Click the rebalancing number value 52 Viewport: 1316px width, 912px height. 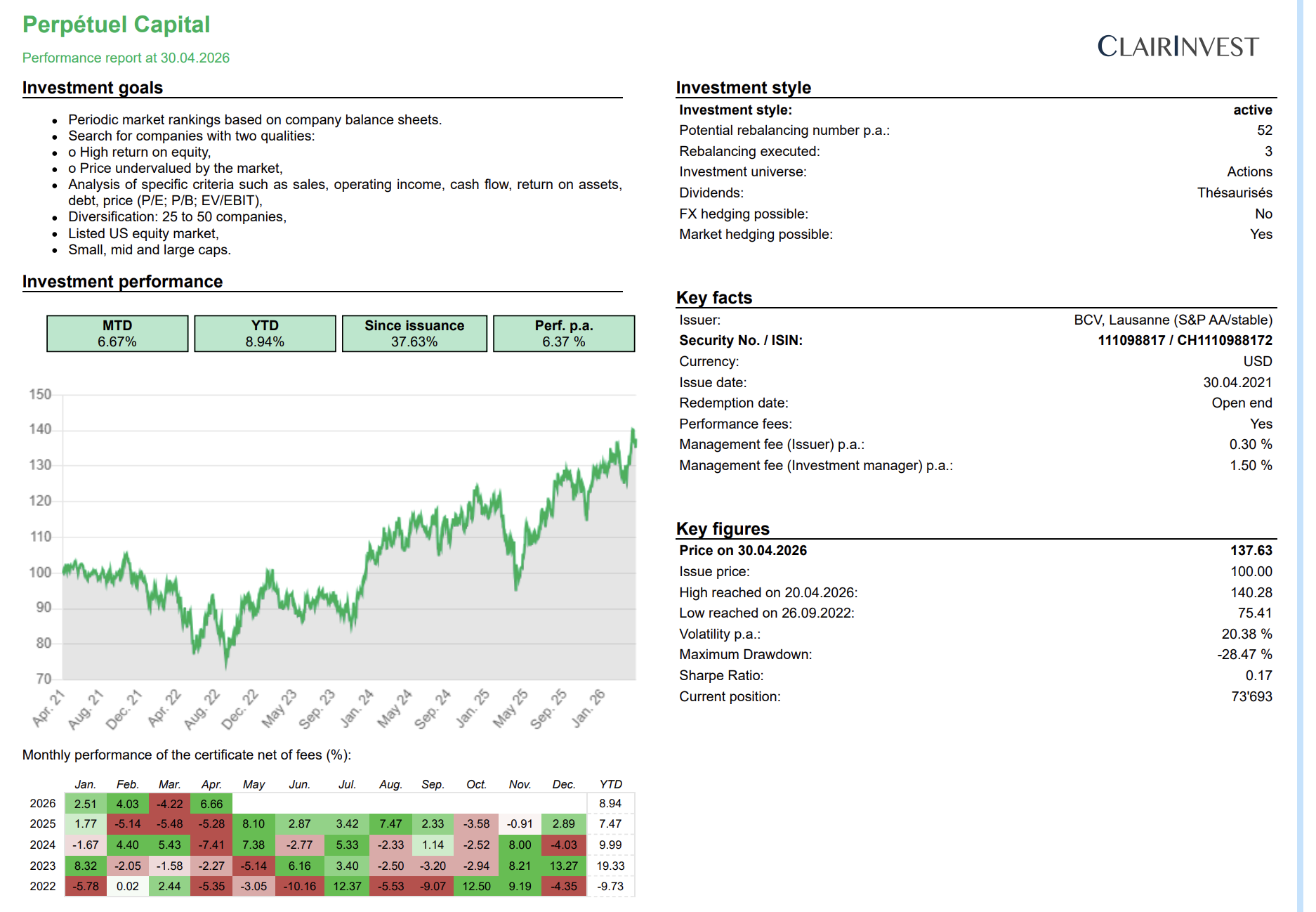[x=1265, y=131]
